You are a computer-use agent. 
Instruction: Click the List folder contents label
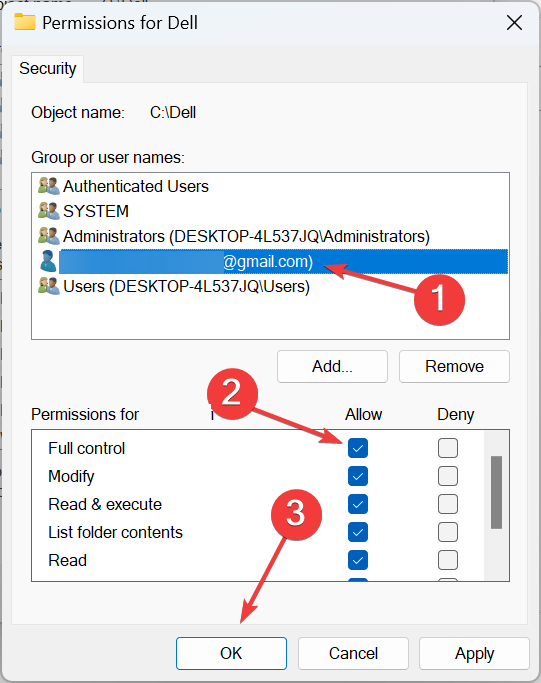(115, 532)
